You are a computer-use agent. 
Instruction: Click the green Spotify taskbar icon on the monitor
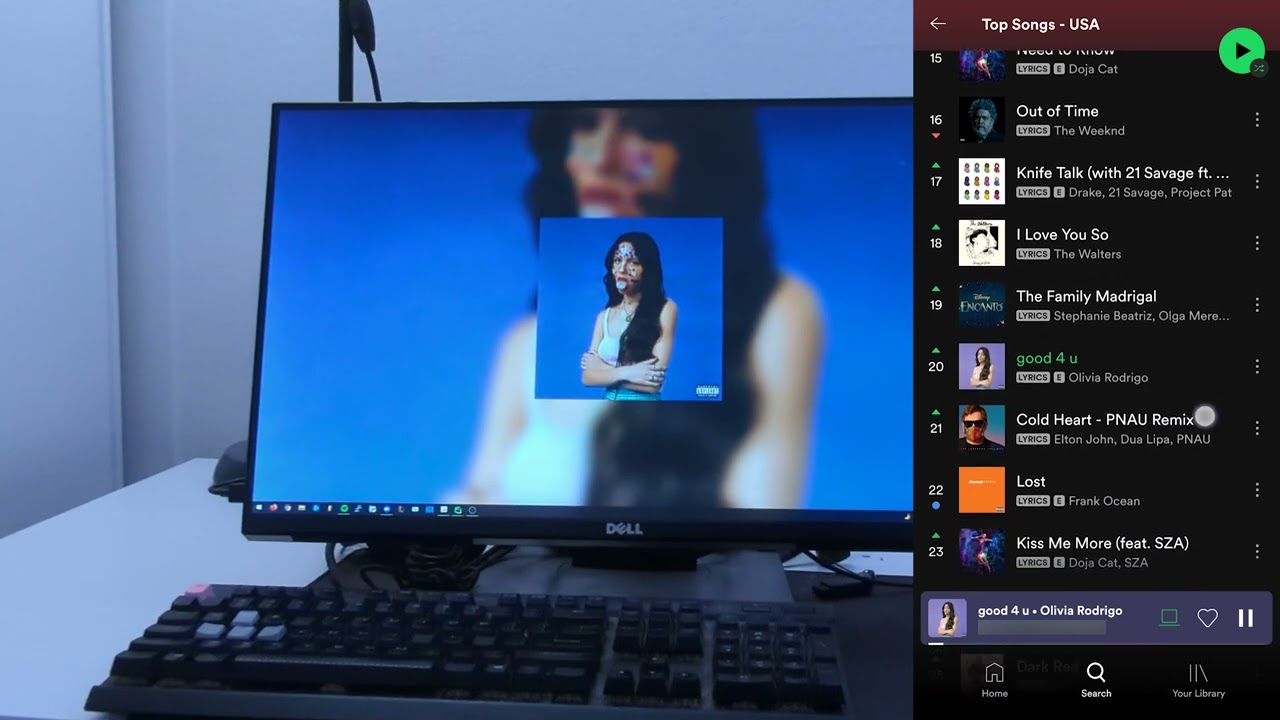point(344,509)
